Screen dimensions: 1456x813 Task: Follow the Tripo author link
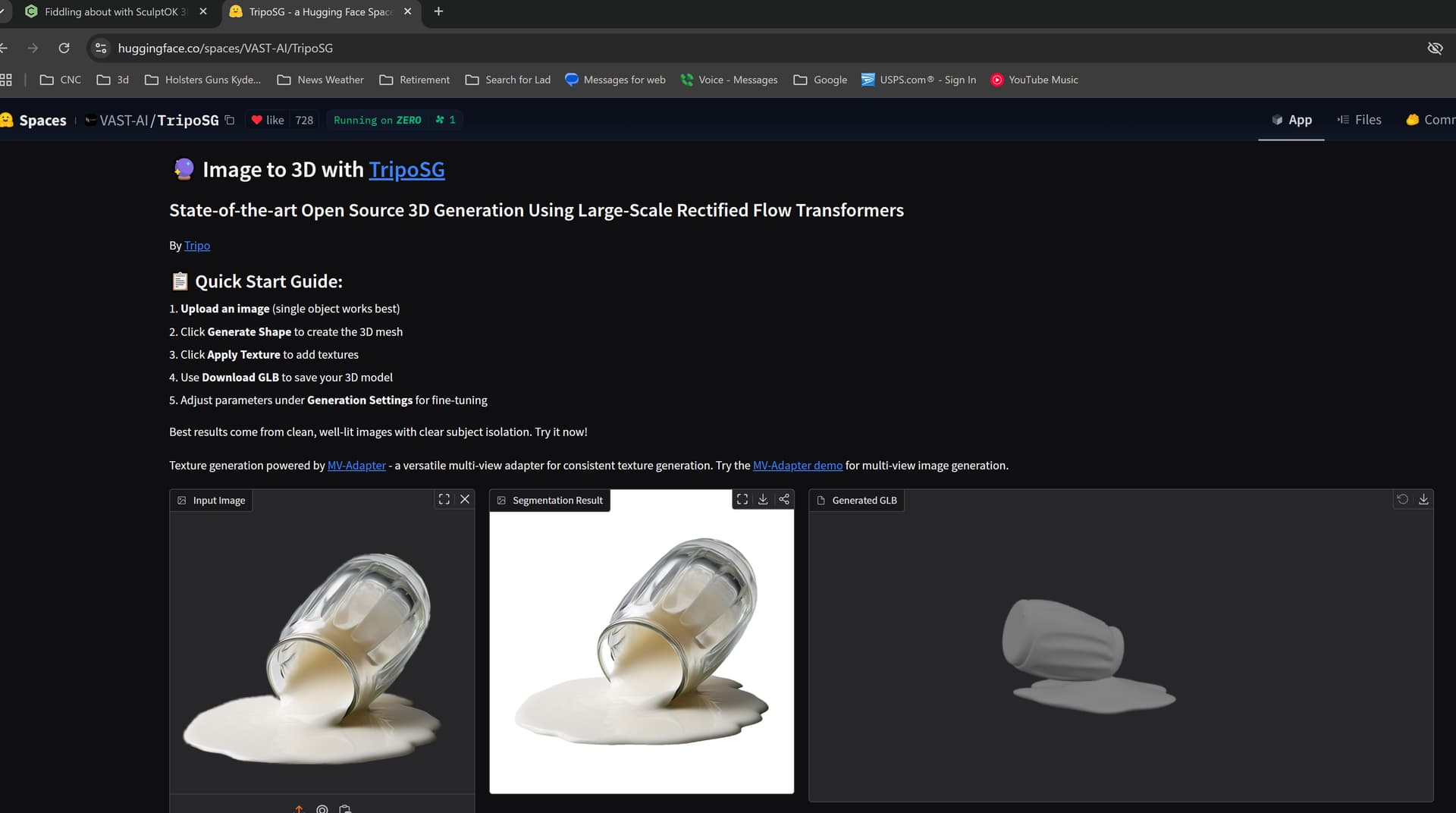coord(197,245)
